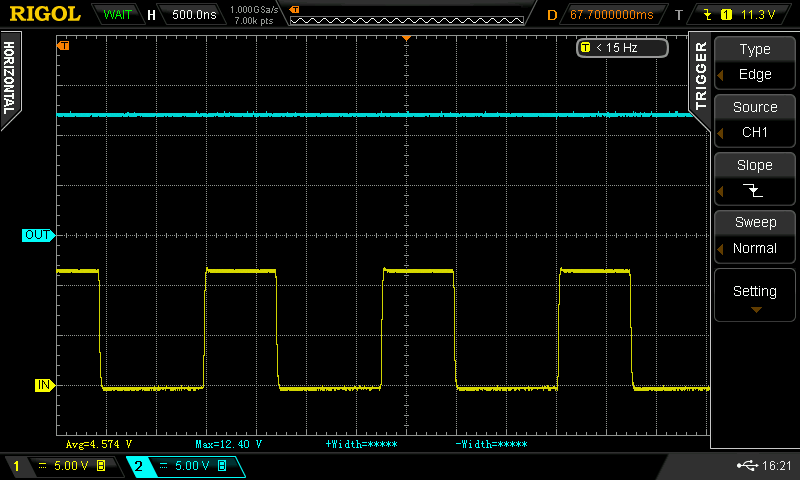Change the trigger Source CH1 setting
Screen dimensions: 800x480
pyautogui.click(x=755, y=120)
